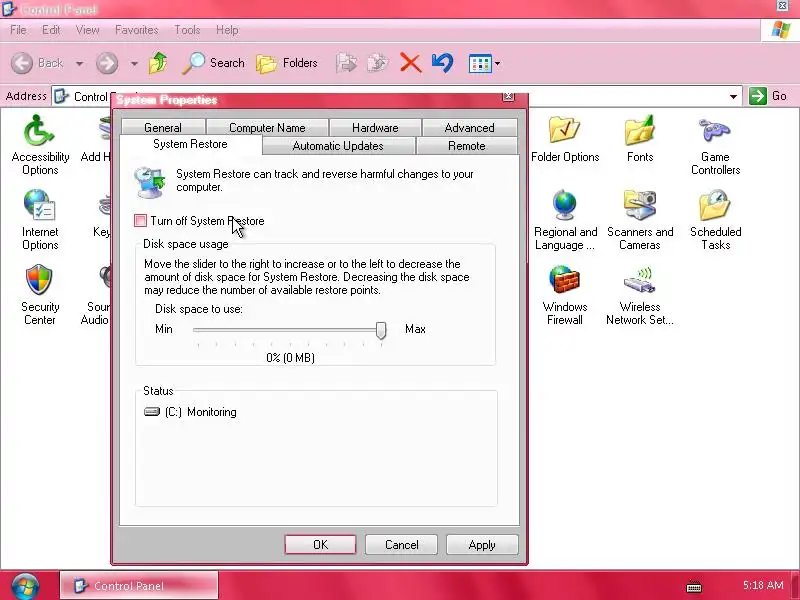Open Regional and Language options icon

(565, 220)
